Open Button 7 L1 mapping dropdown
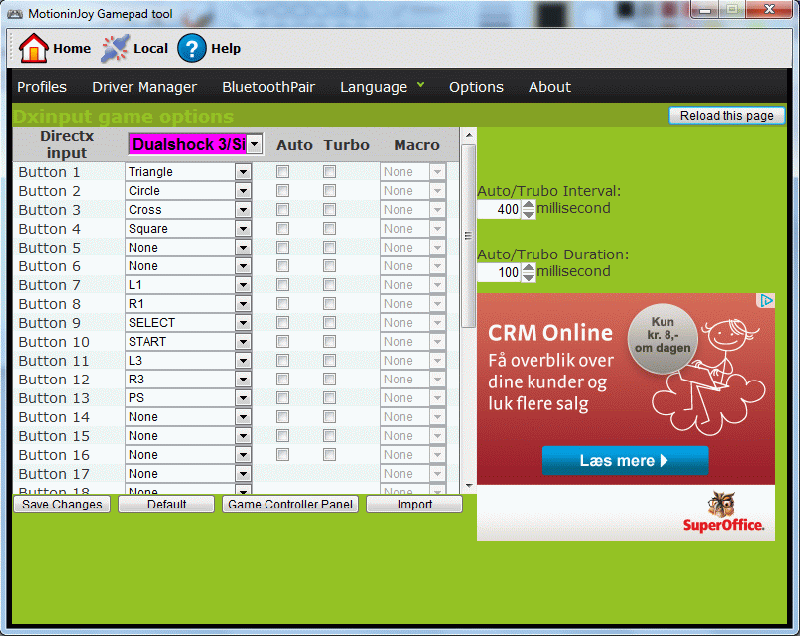This screenshot has height=636, width=800. pyautogui.click(x=189, y=285)
